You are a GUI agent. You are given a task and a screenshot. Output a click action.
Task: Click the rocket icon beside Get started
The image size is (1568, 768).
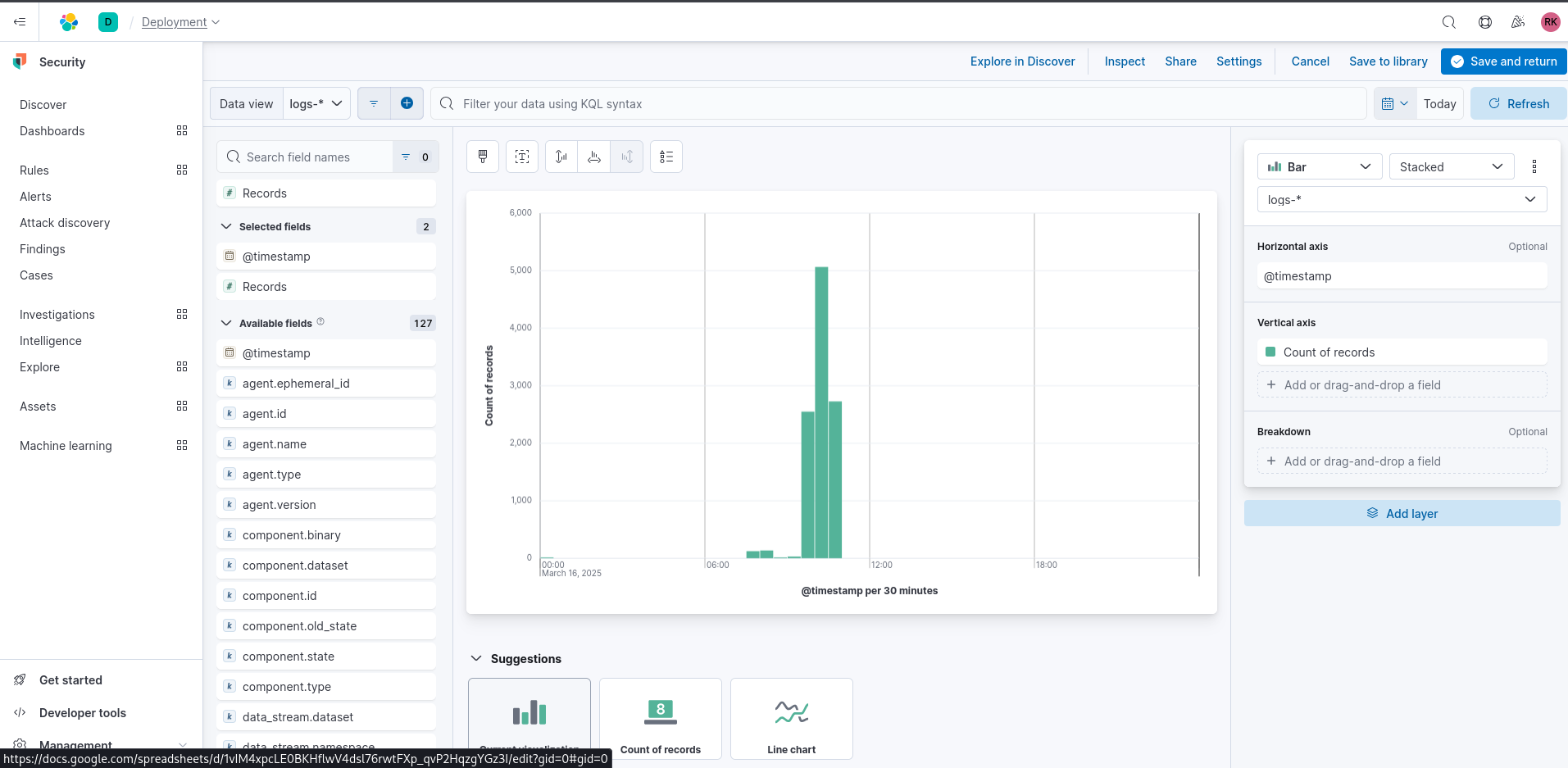click(20, 679)
